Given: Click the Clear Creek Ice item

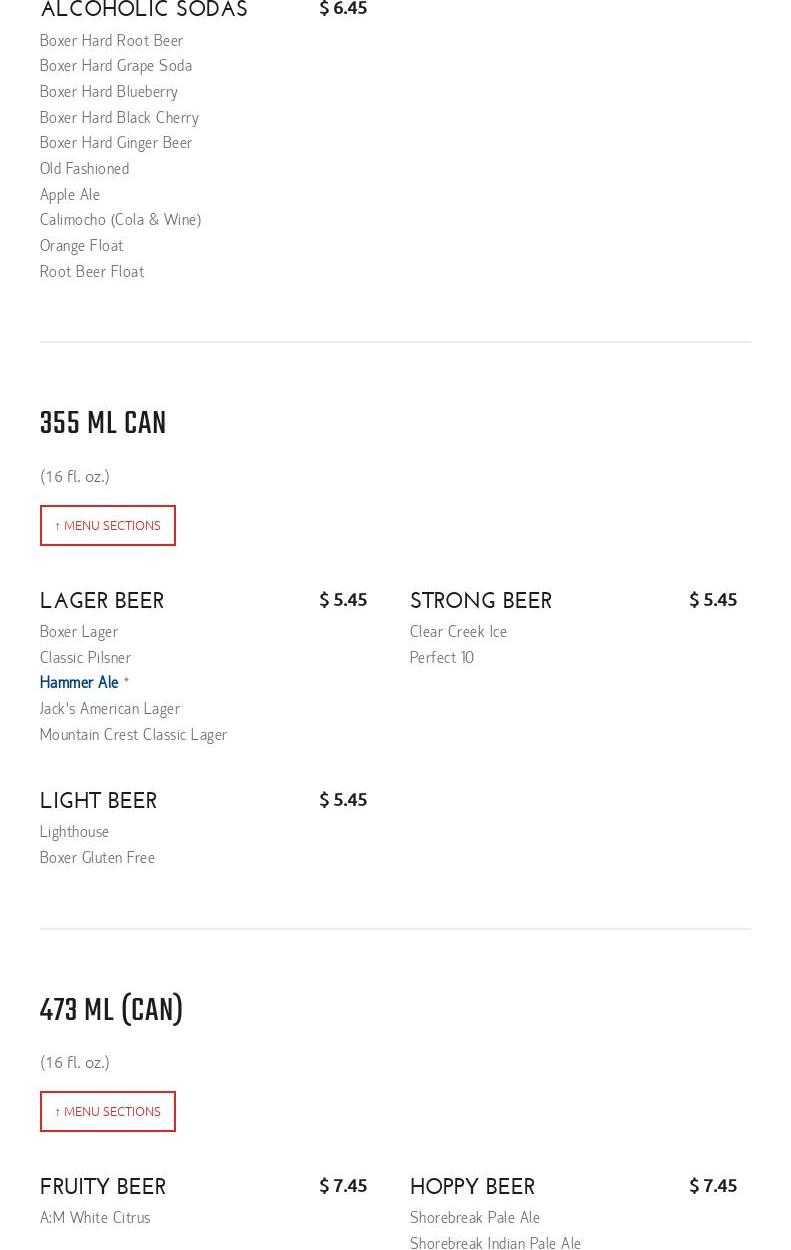Looking at the screenshot, I should coord(458,631).
